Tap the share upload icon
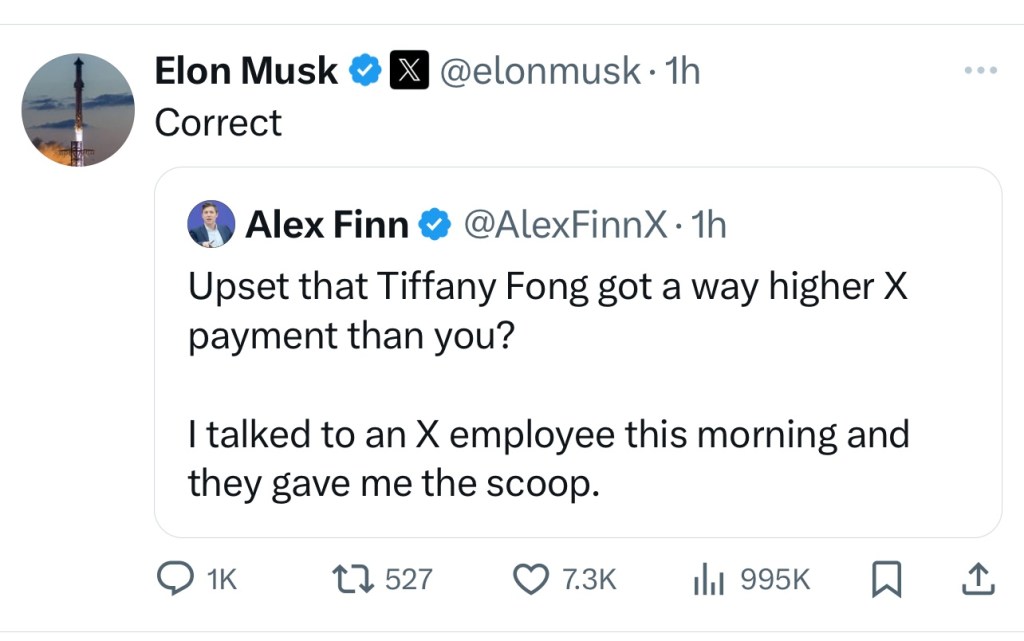 pos(979,578)
